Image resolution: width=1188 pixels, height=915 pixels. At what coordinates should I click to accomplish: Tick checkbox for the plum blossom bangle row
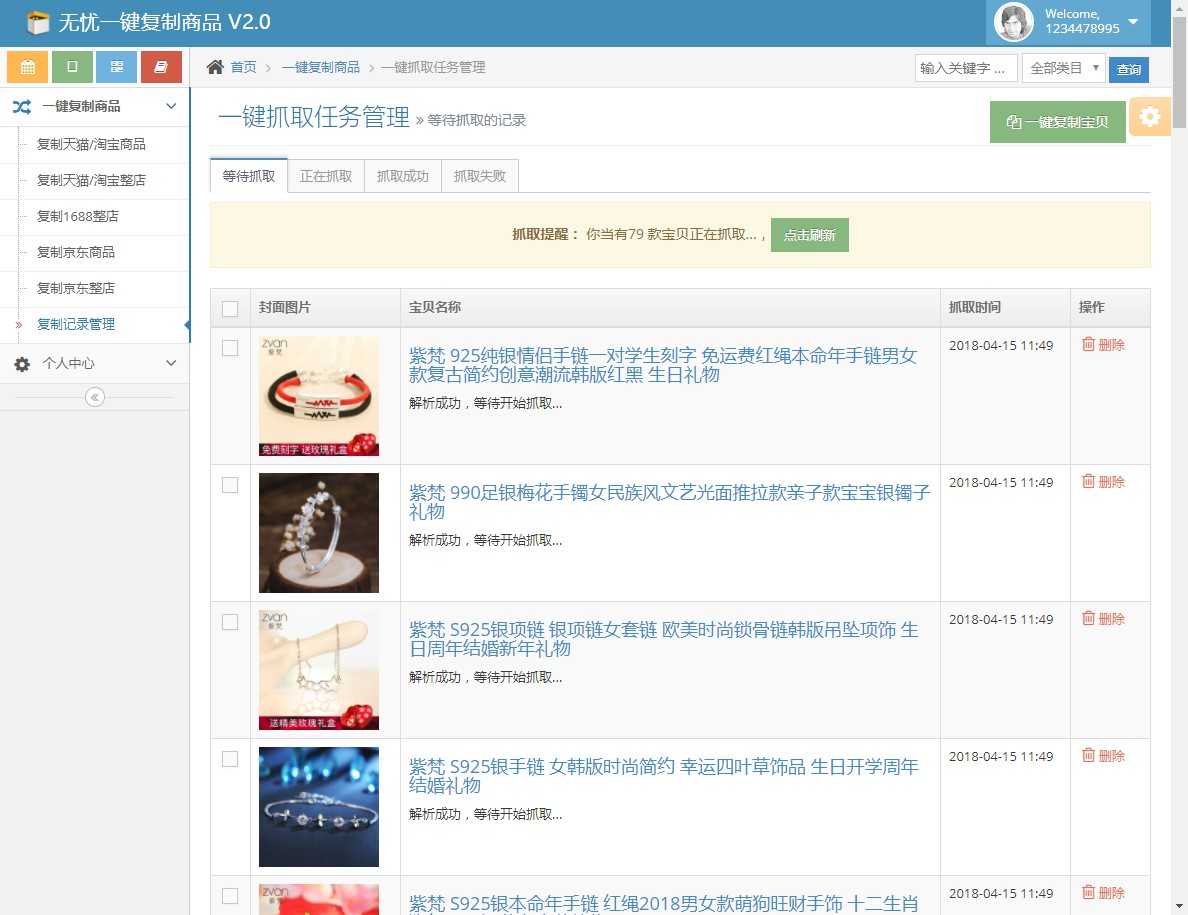230,485
